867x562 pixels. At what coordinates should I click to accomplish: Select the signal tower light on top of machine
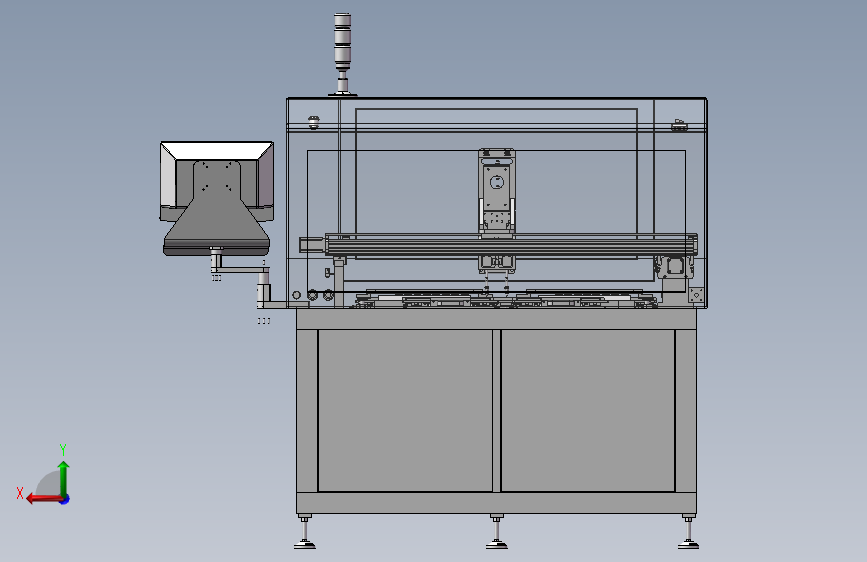[x=343, y=54]
